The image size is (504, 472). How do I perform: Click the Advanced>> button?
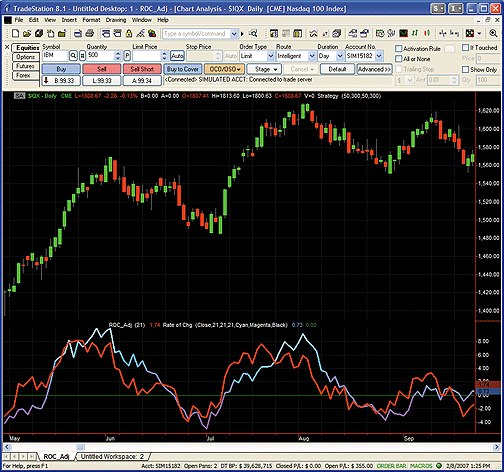pyautogui.click(x=374, y=69)
